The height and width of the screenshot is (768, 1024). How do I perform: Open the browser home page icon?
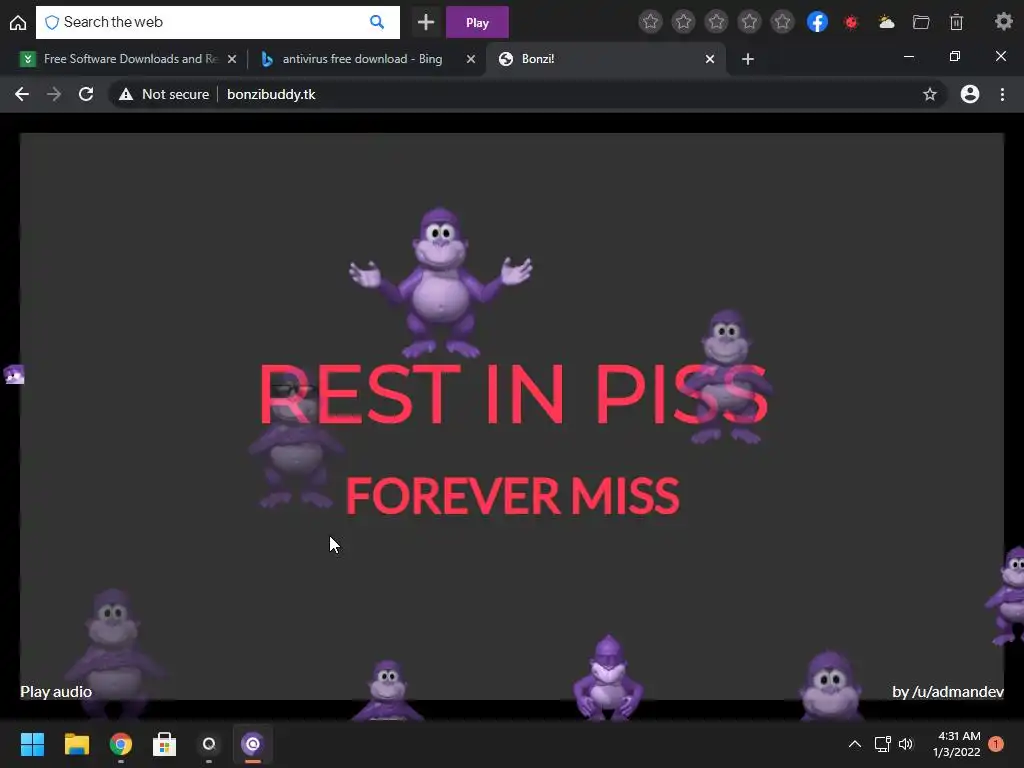(x=18, y=23)
